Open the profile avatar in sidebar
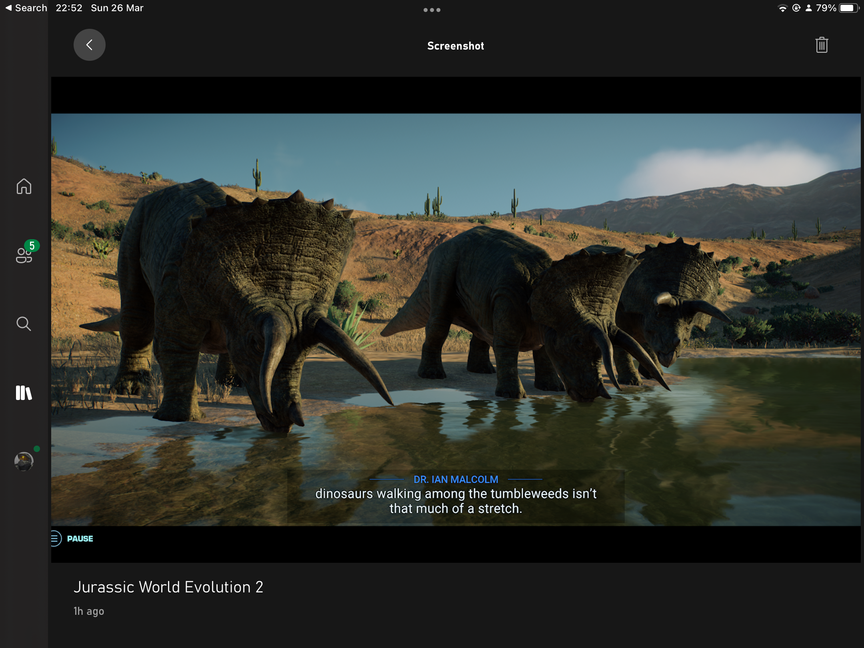864x648 pixels. (x=24, y=461)
